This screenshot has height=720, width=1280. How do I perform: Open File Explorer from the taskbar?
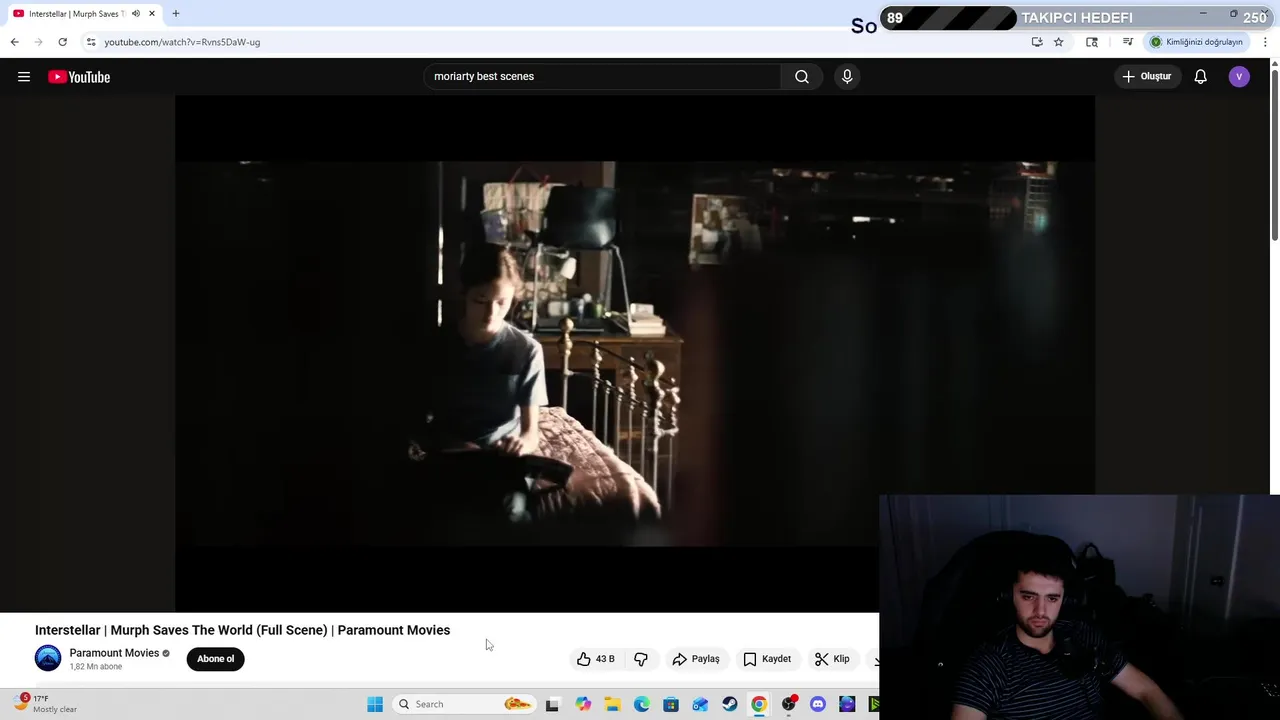pos(612,704)
